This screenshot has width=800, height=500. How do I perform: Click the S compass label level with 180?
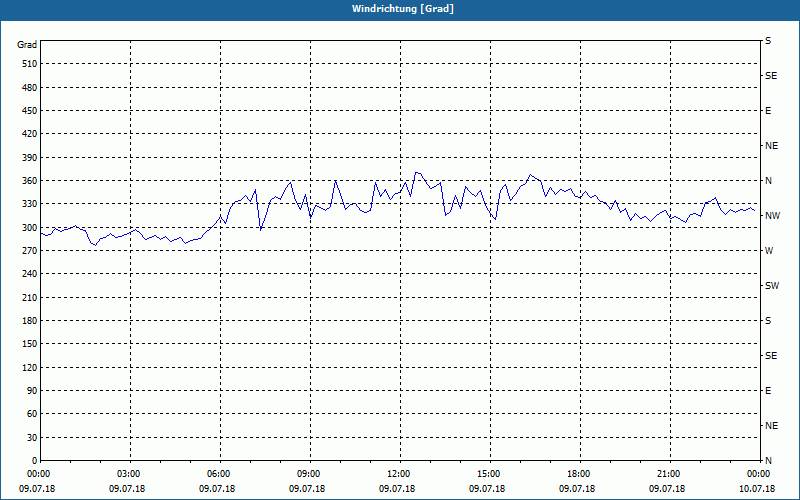coord(768,321)
